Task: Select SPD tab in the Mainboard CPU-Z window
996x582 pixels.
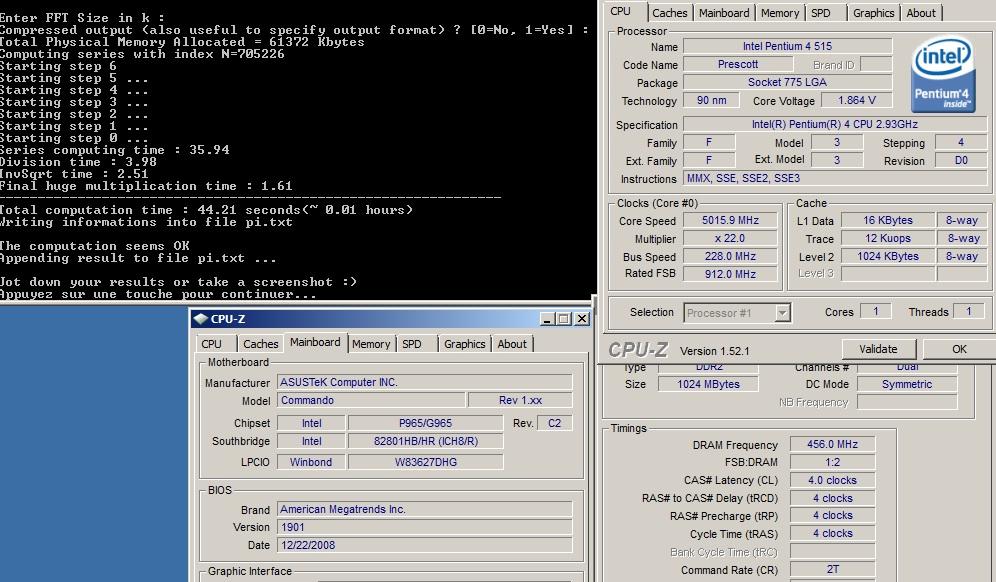Action: 412,344
